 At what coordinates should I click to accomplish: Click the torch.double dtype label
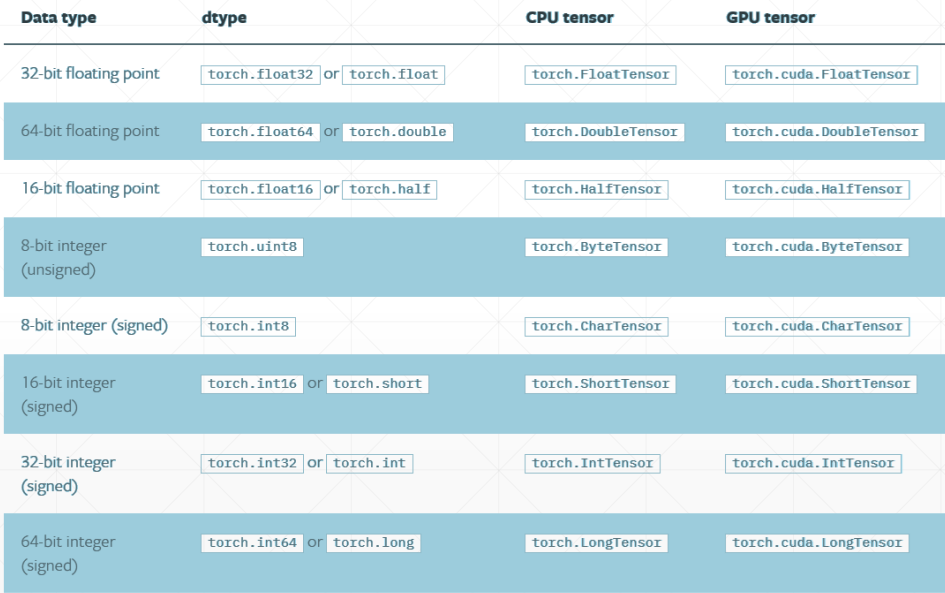coord(397,132)
